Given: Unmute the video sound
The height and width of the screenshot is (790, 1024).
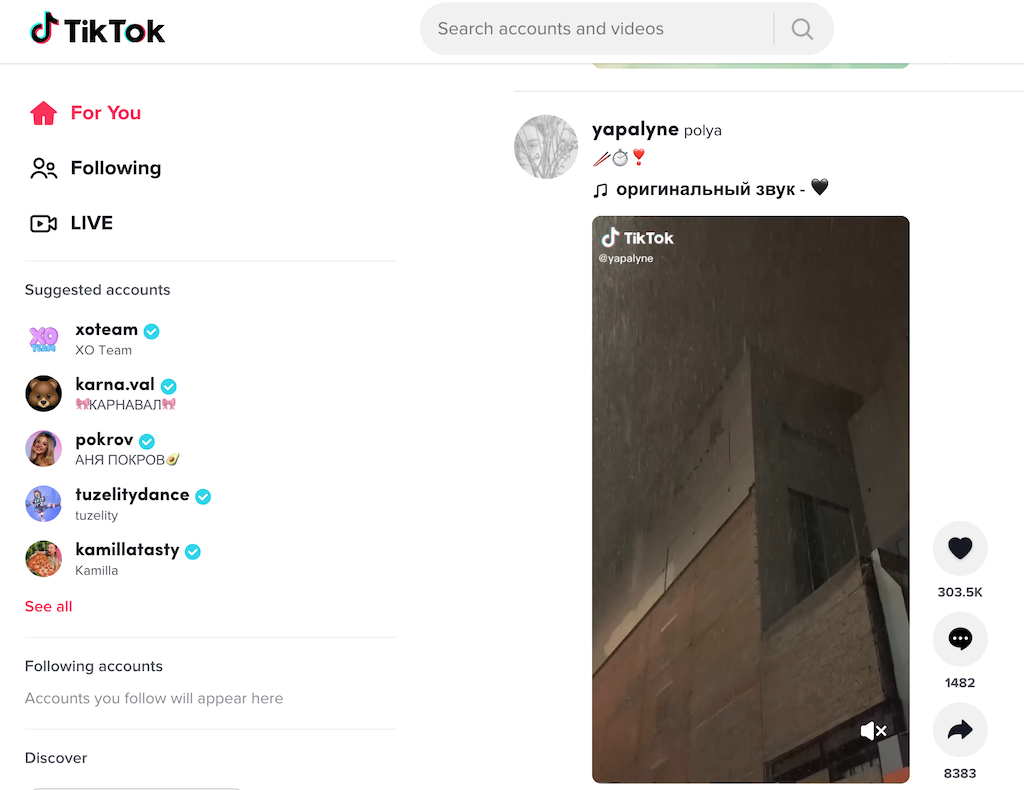Looking at the screenshot, I should [x=873, y=731].
